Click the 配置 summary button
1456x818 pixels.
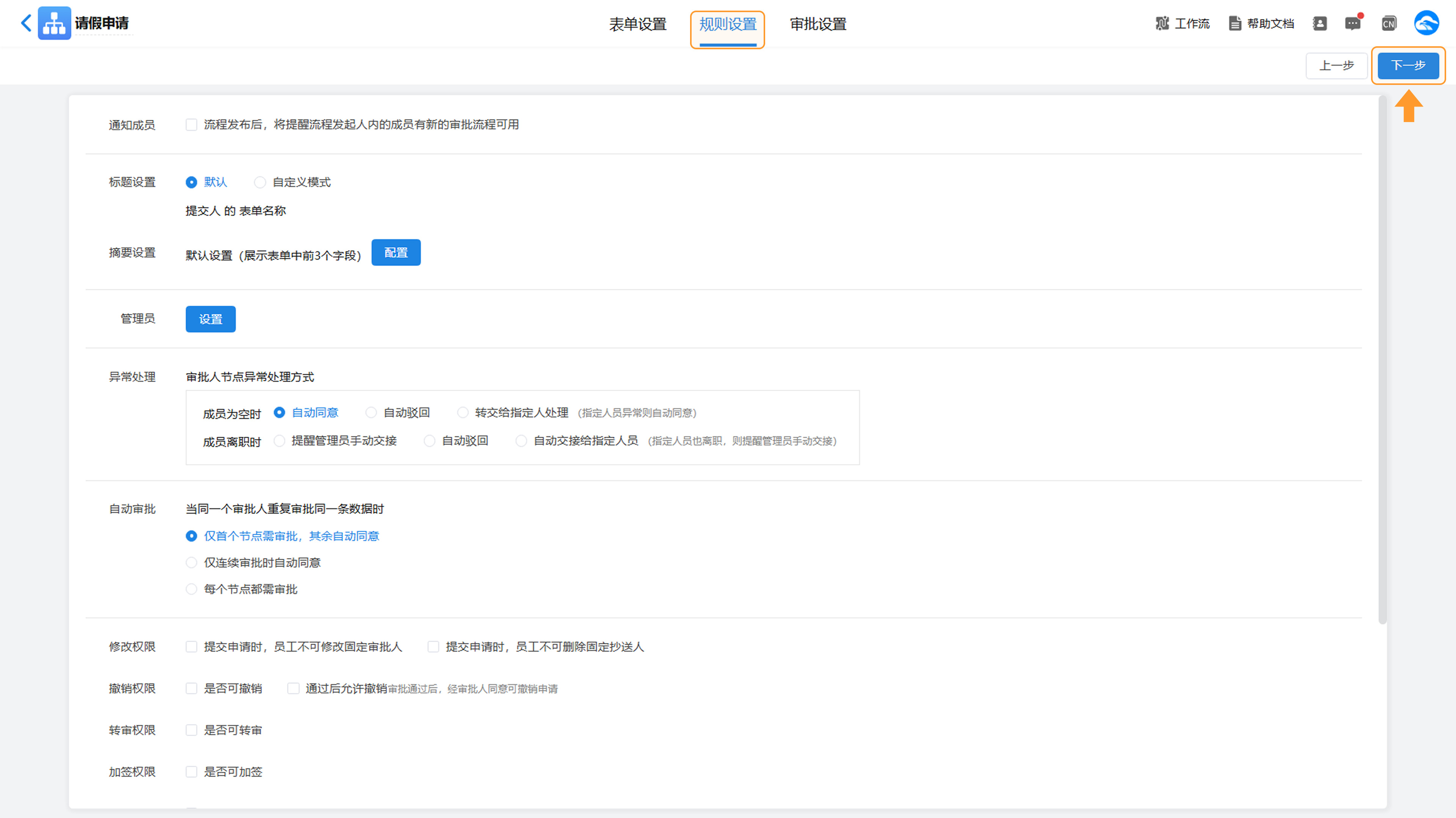click(x=395, y=252)
